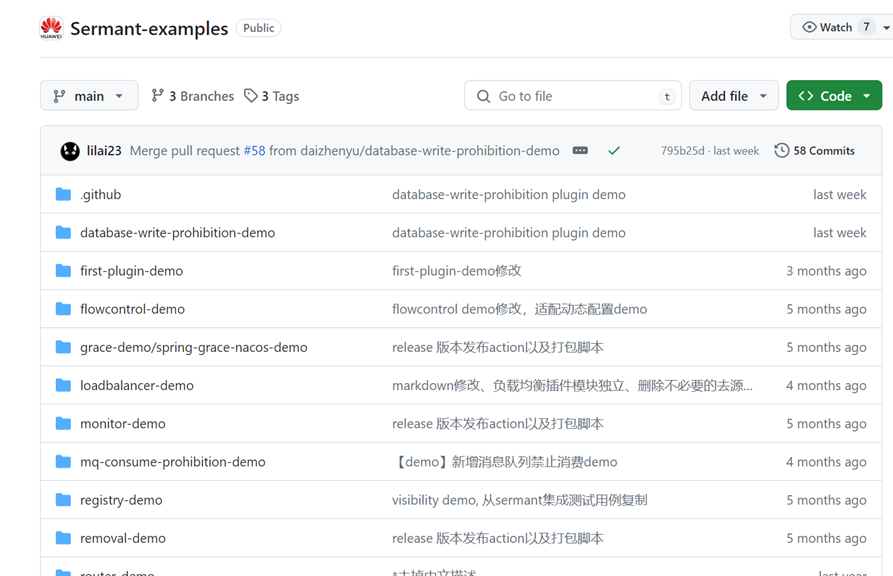Expand the commit message with the ellipsis
Image resolution: width=893 pixels, height=576 pixels.
point(579,150)
